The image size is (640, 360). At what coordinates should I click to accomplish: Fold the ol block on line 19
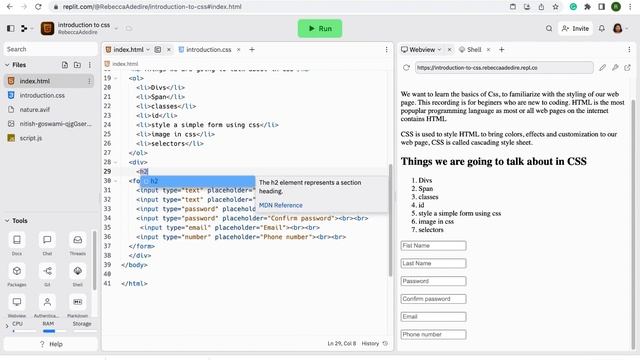[116, 78]
